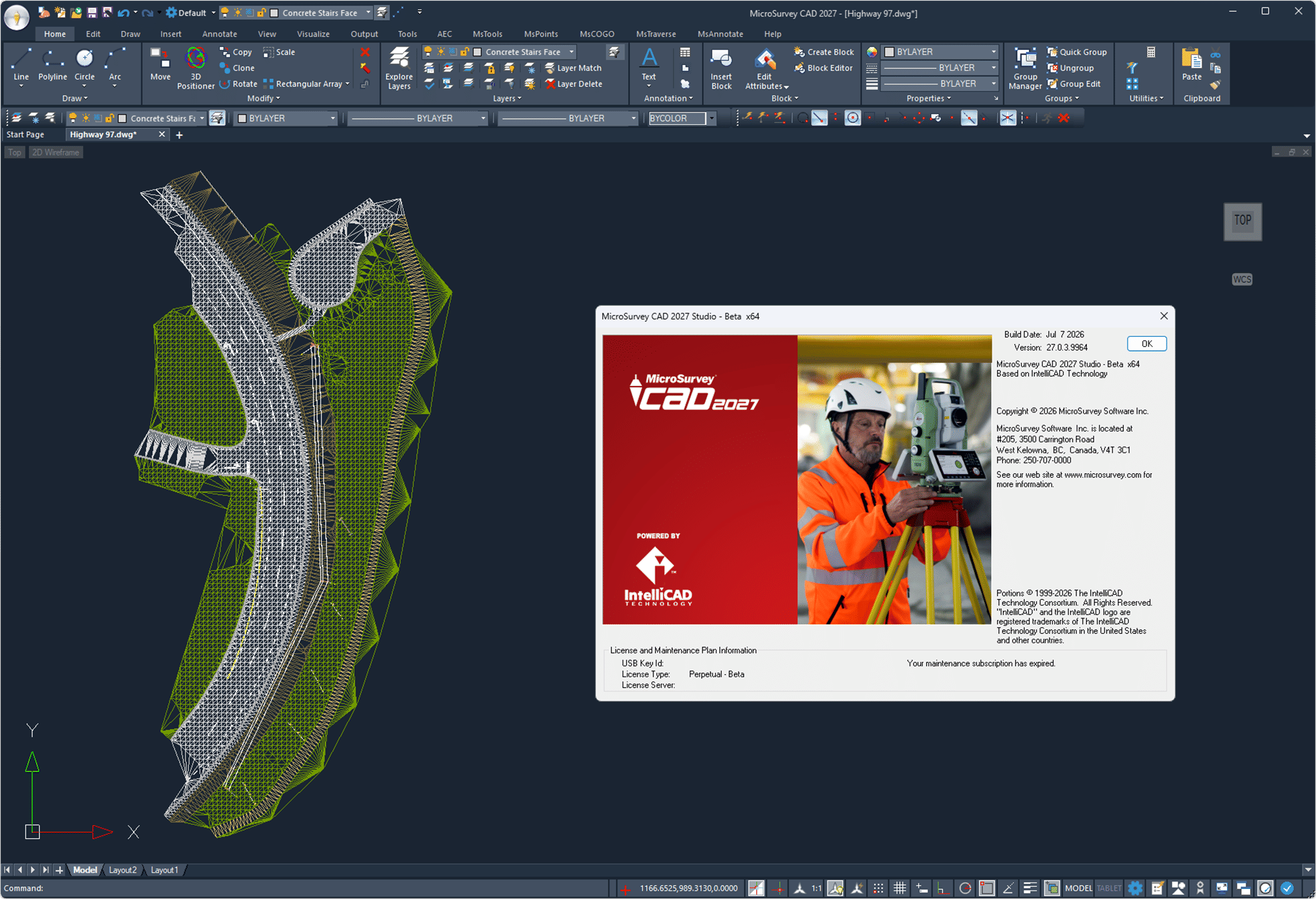Close the Highway 97.dwg tab
The image size is (1316, 899).
[162, 134]
